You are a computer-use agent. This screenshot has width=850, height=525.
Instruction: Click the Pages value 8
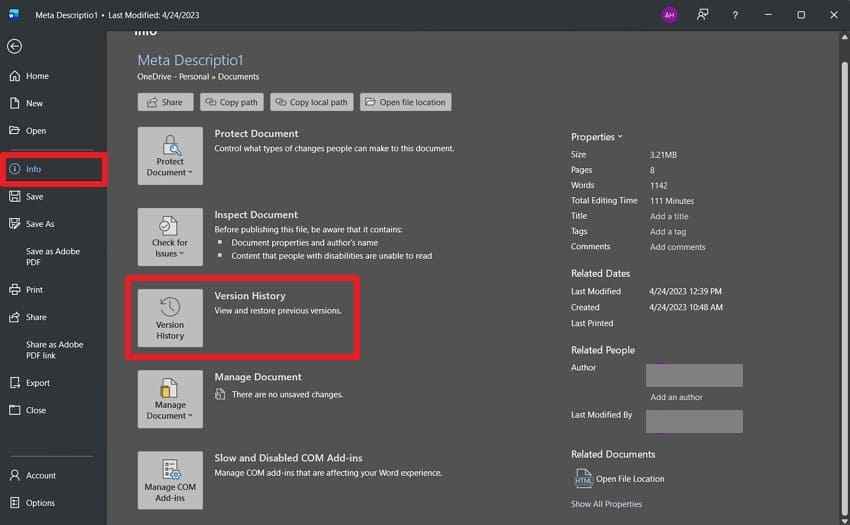[x=652, y=170]
